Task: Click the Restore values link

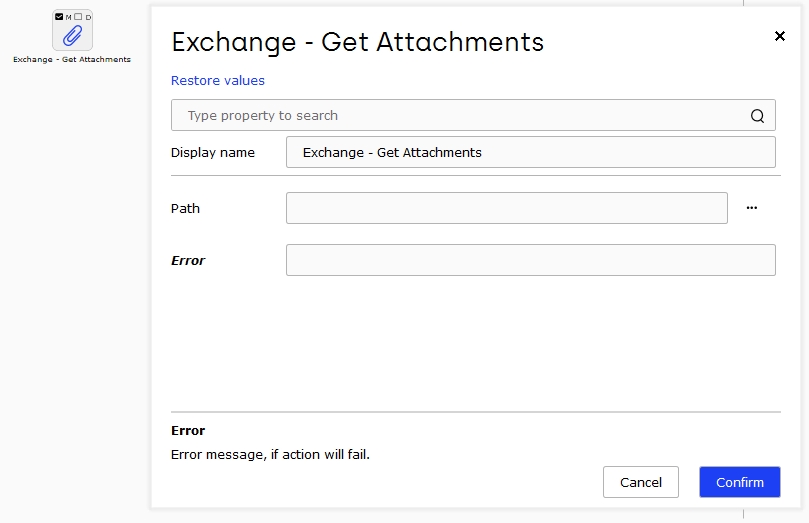Action: click(x=218, y=80)
